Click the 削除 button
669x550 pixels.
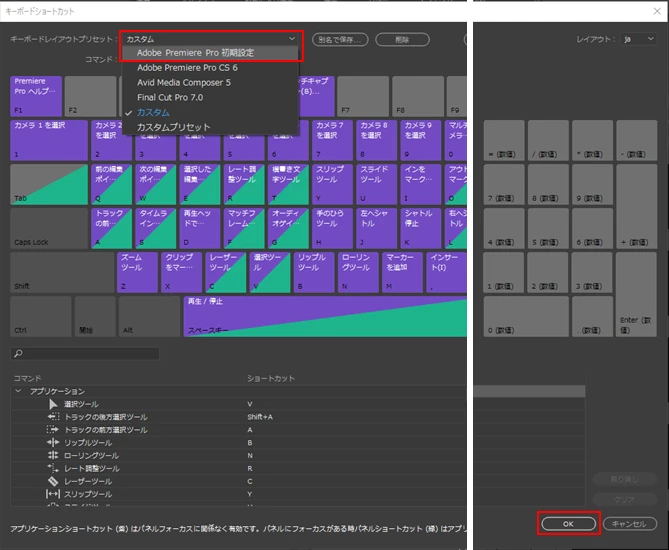click(x=402, y=40)
